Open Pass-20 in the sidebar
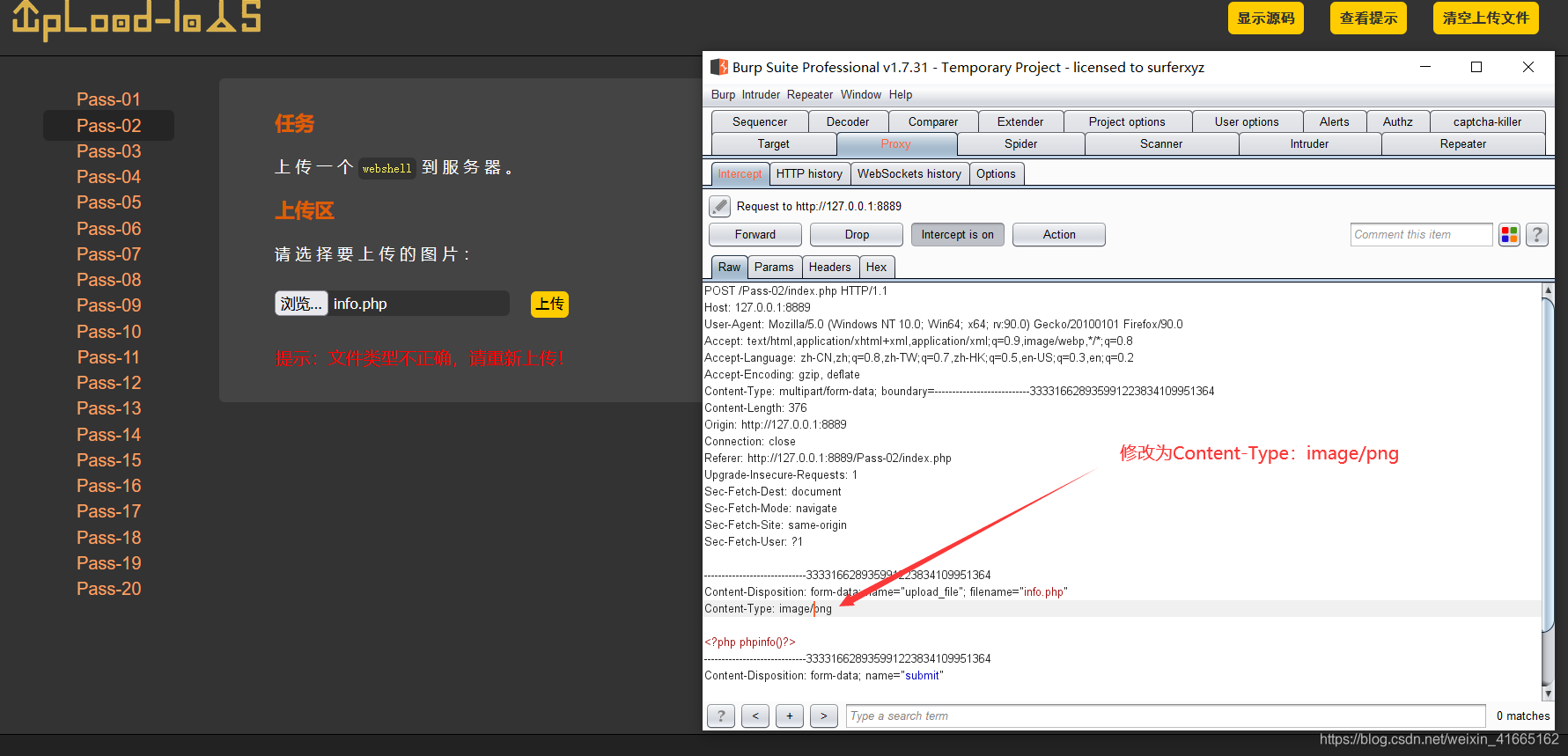This screenshot has height=756, width=1568. coord(108,589)
